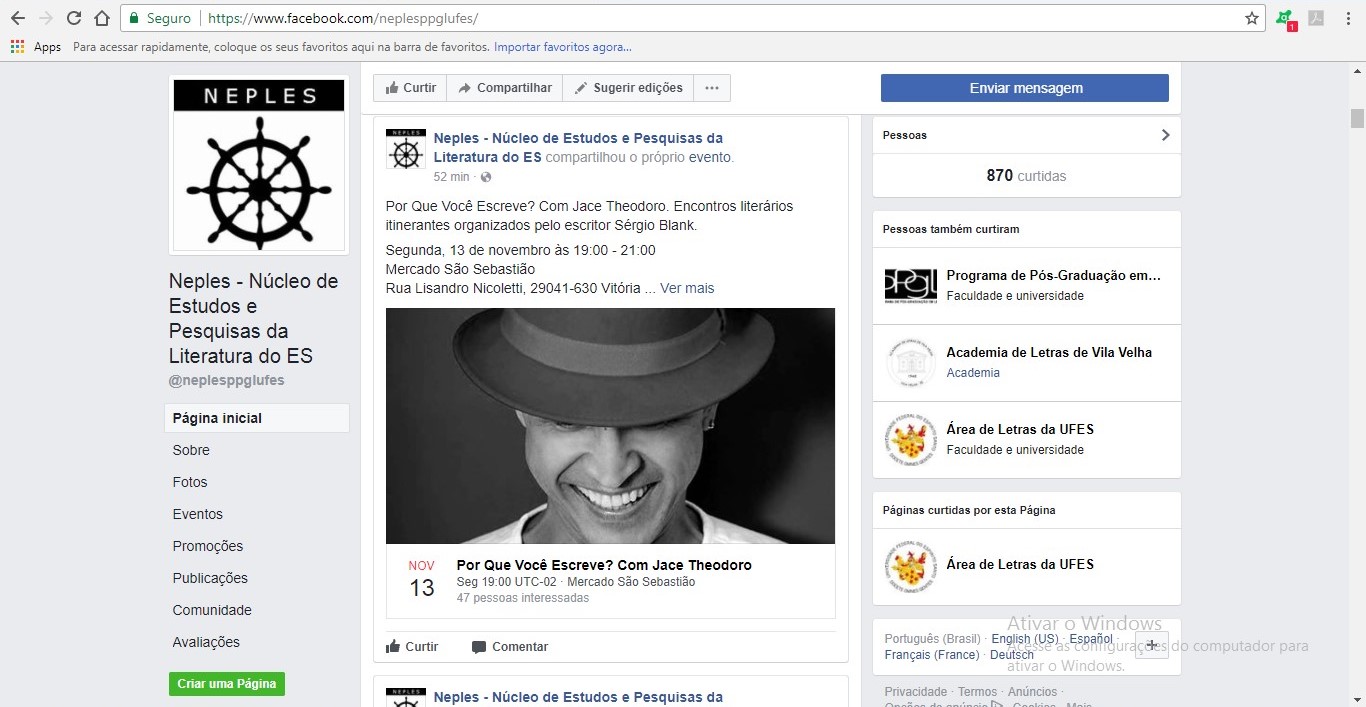Screen dimensions: 1366x707
Task: Reload the page with the refresh icon
Action: pos(73,18)
